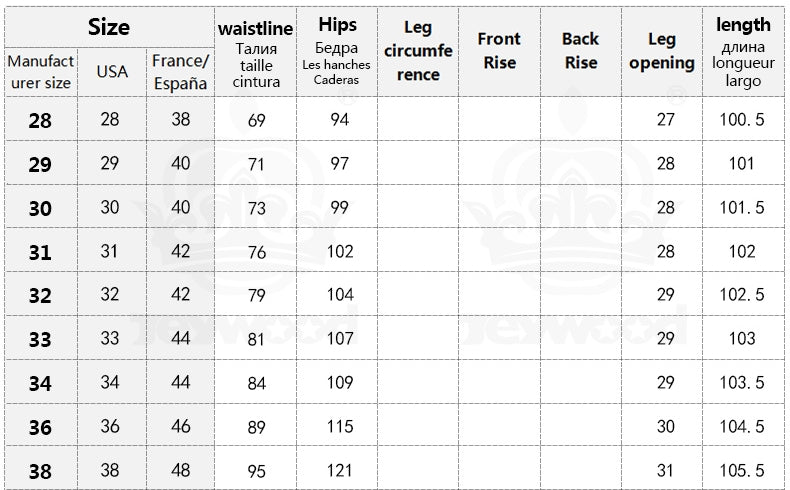
Task: Click the Size header cell
Action: tap(109, 27)
